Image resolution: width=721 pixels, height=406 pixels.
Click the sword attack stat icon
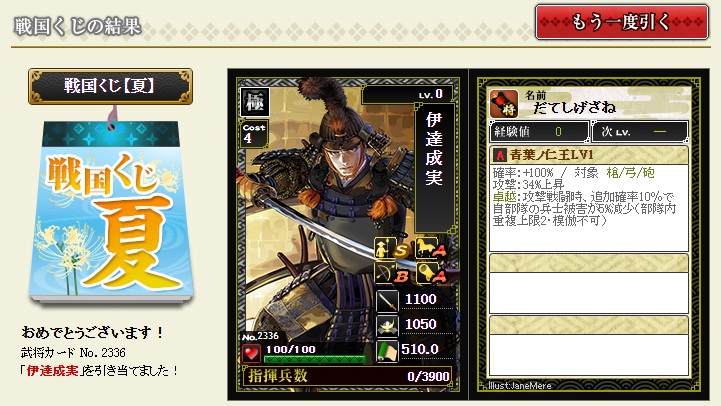(387, 301)
